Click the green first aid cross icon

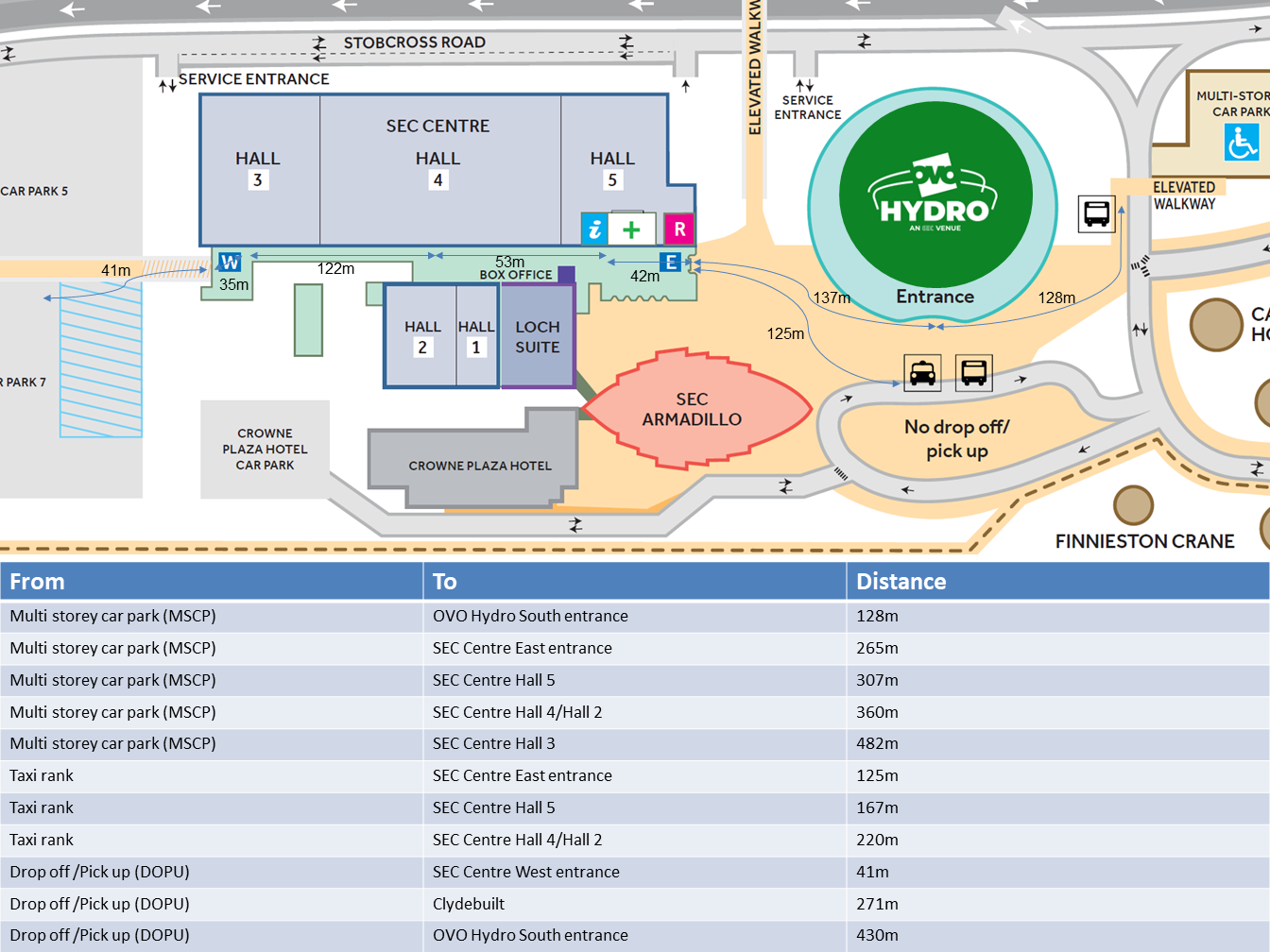(631, 229)
